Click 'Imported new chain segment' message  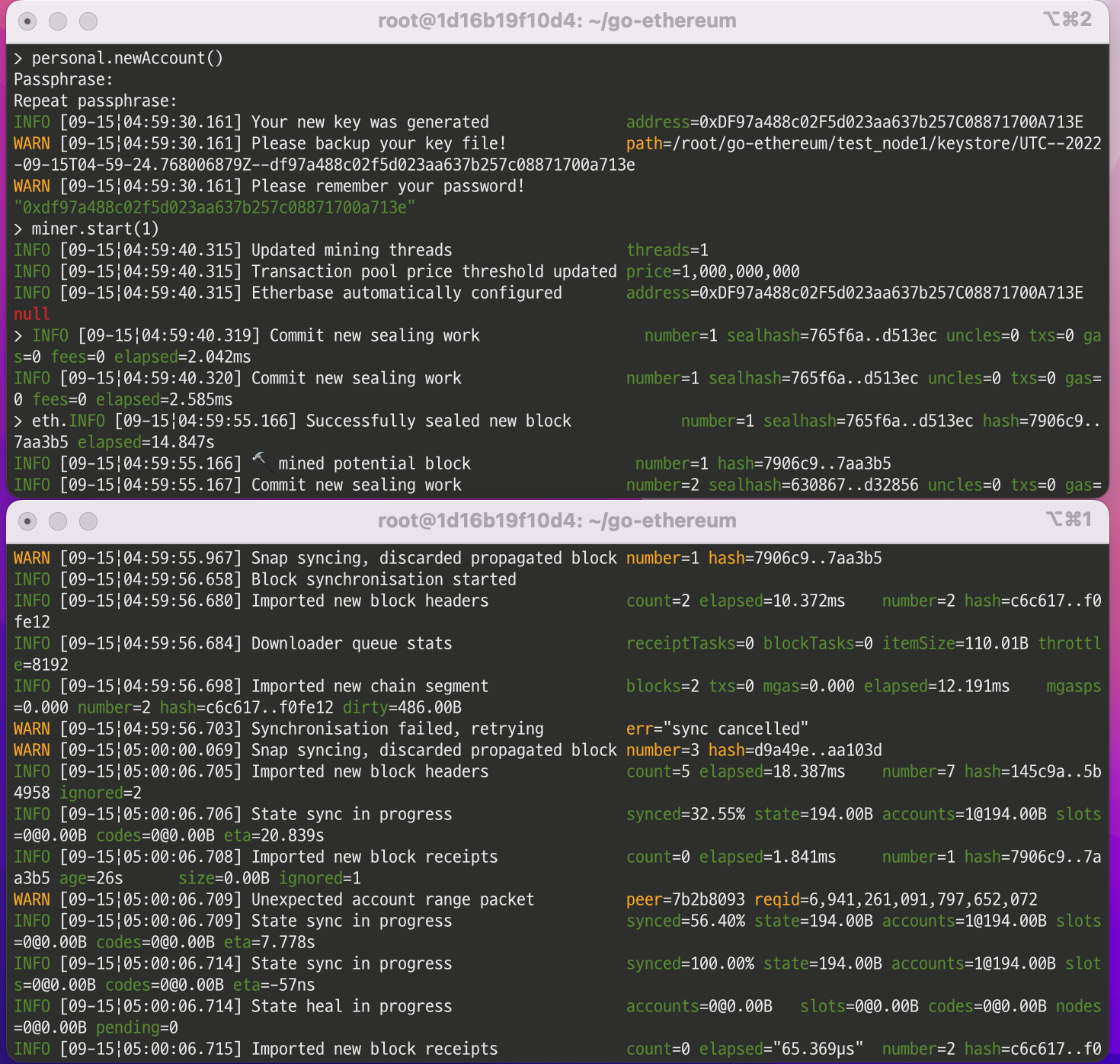tap(370, 686)
